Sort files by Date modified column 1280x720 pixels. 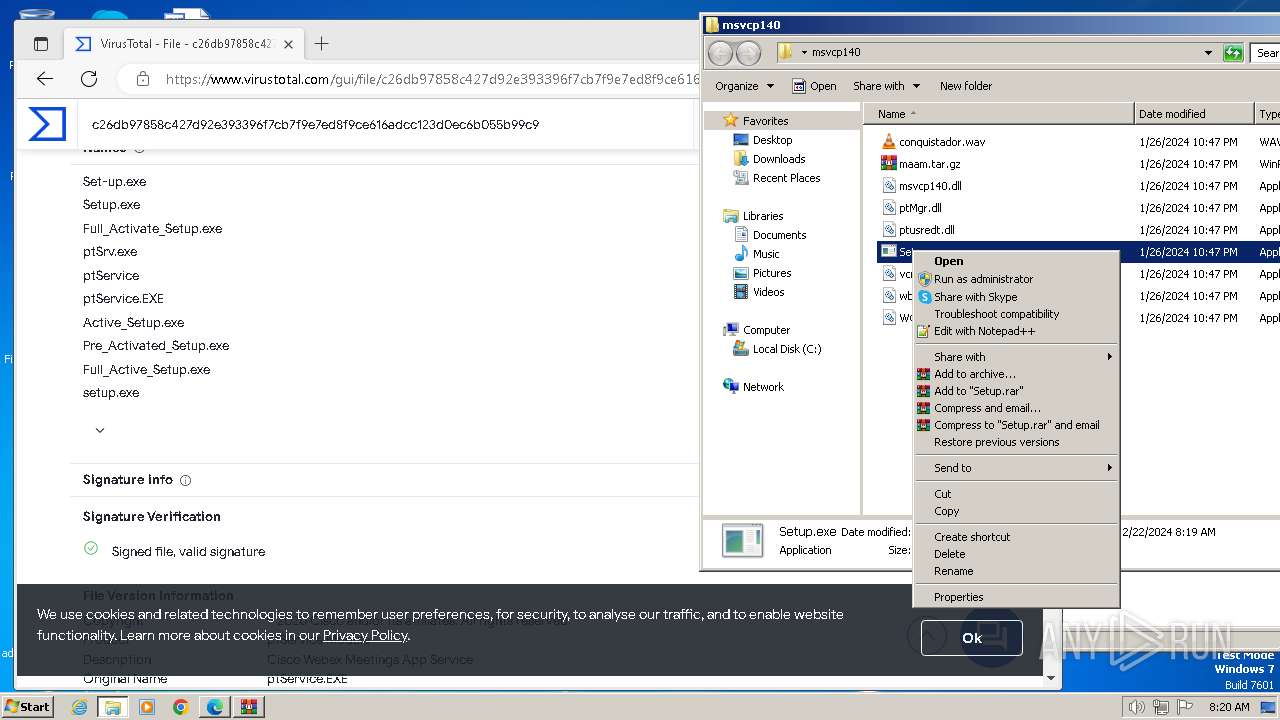(1194, 114)
